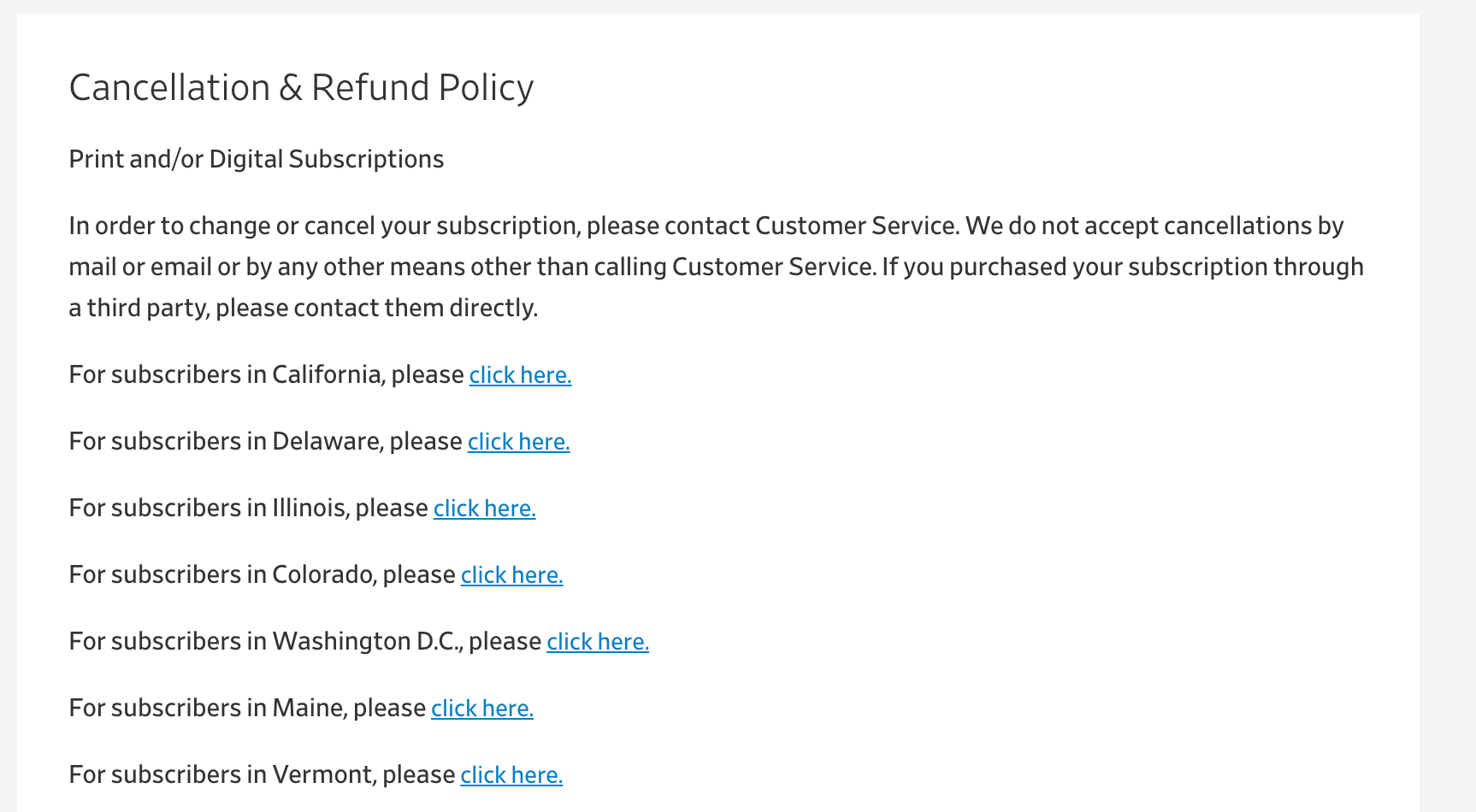This screenshot has width=1476, height=812.
Task: Click the 'Print and/or Digital Subscriptions' subheading
Action: pos(257,160)
